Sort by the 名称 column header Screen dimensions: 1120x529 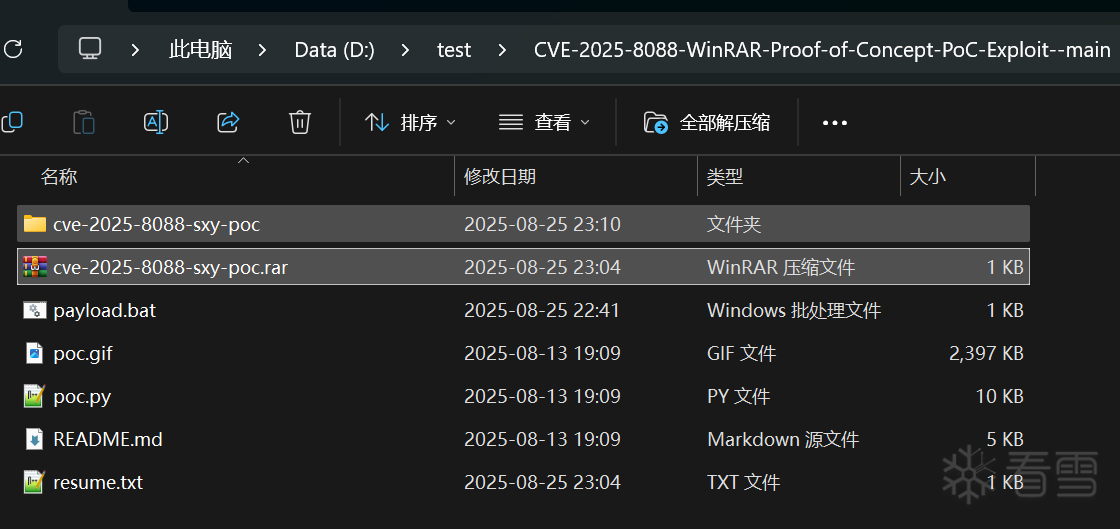59,176
